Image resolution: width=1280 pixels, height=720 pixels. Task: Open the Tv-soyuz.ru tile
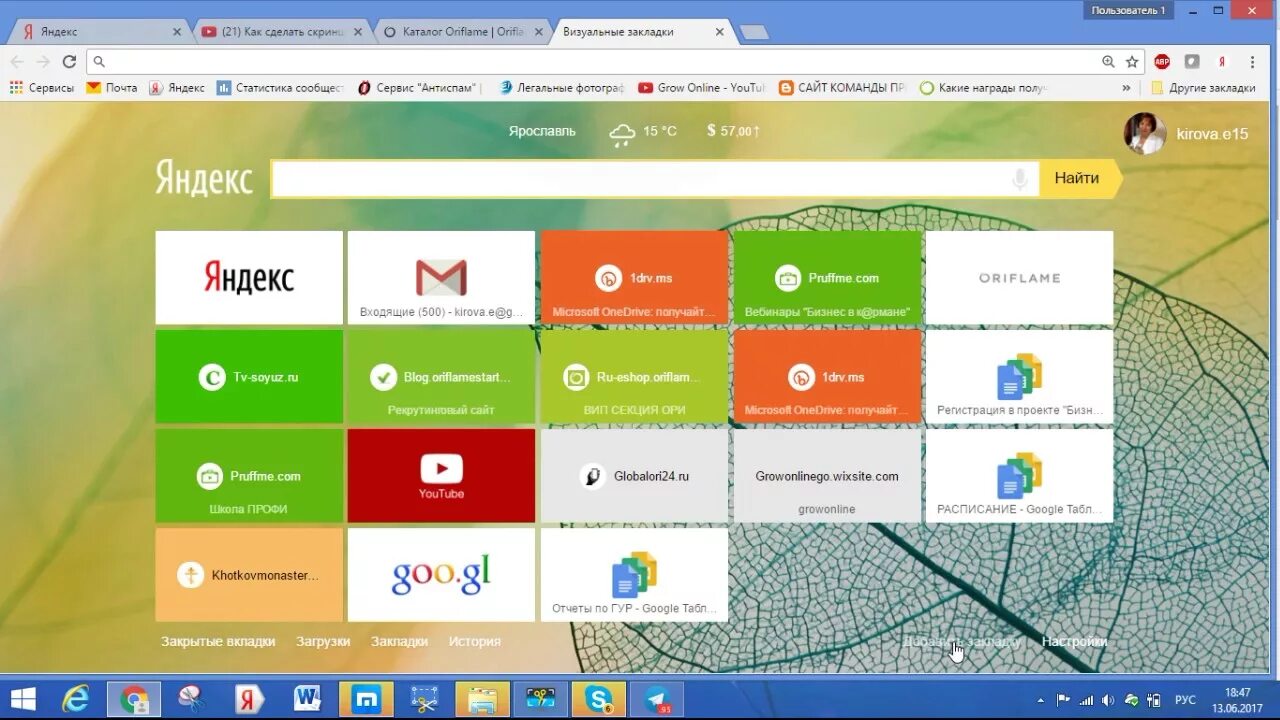(x=249, y=377)
